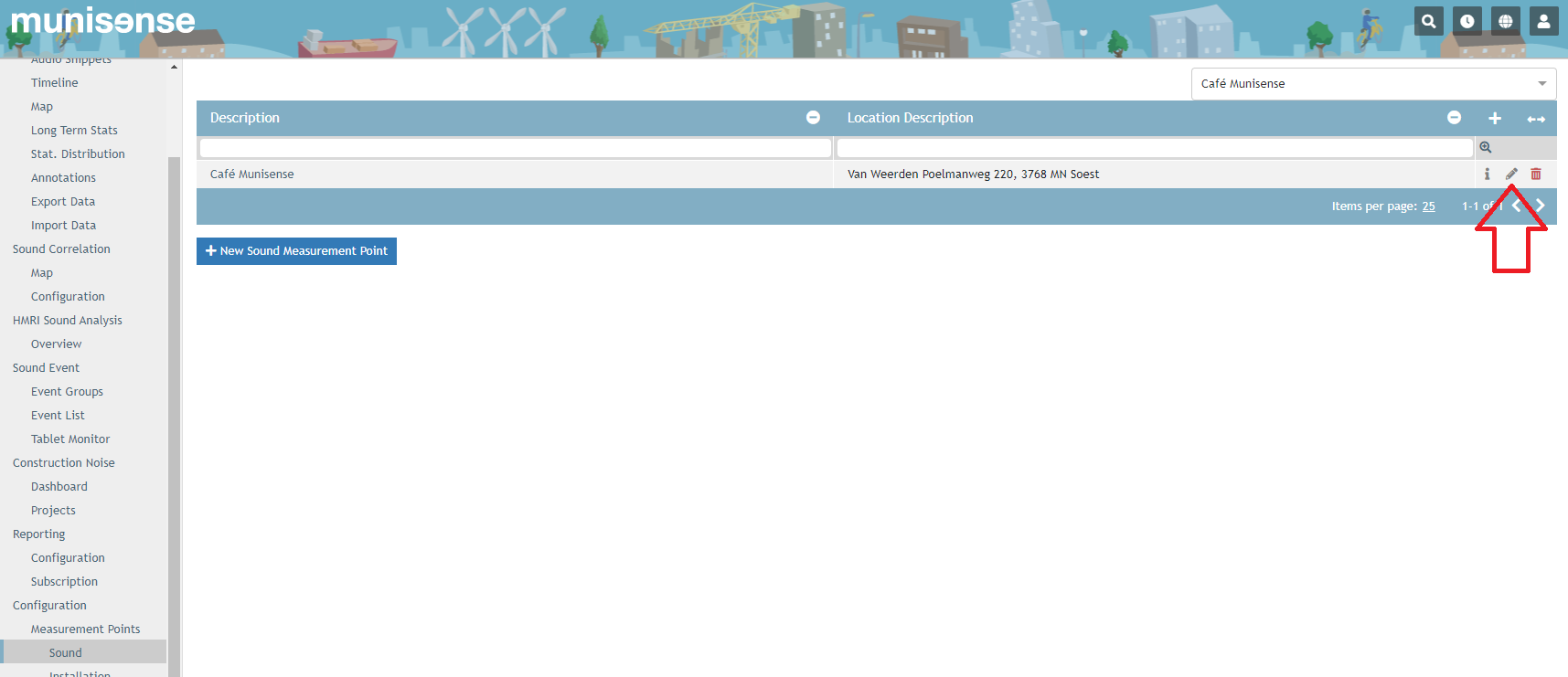The width and height of the screenshot is (1568, 677).
Task: Hide the Location Description column with minus icon
Action: point(1454,118)
